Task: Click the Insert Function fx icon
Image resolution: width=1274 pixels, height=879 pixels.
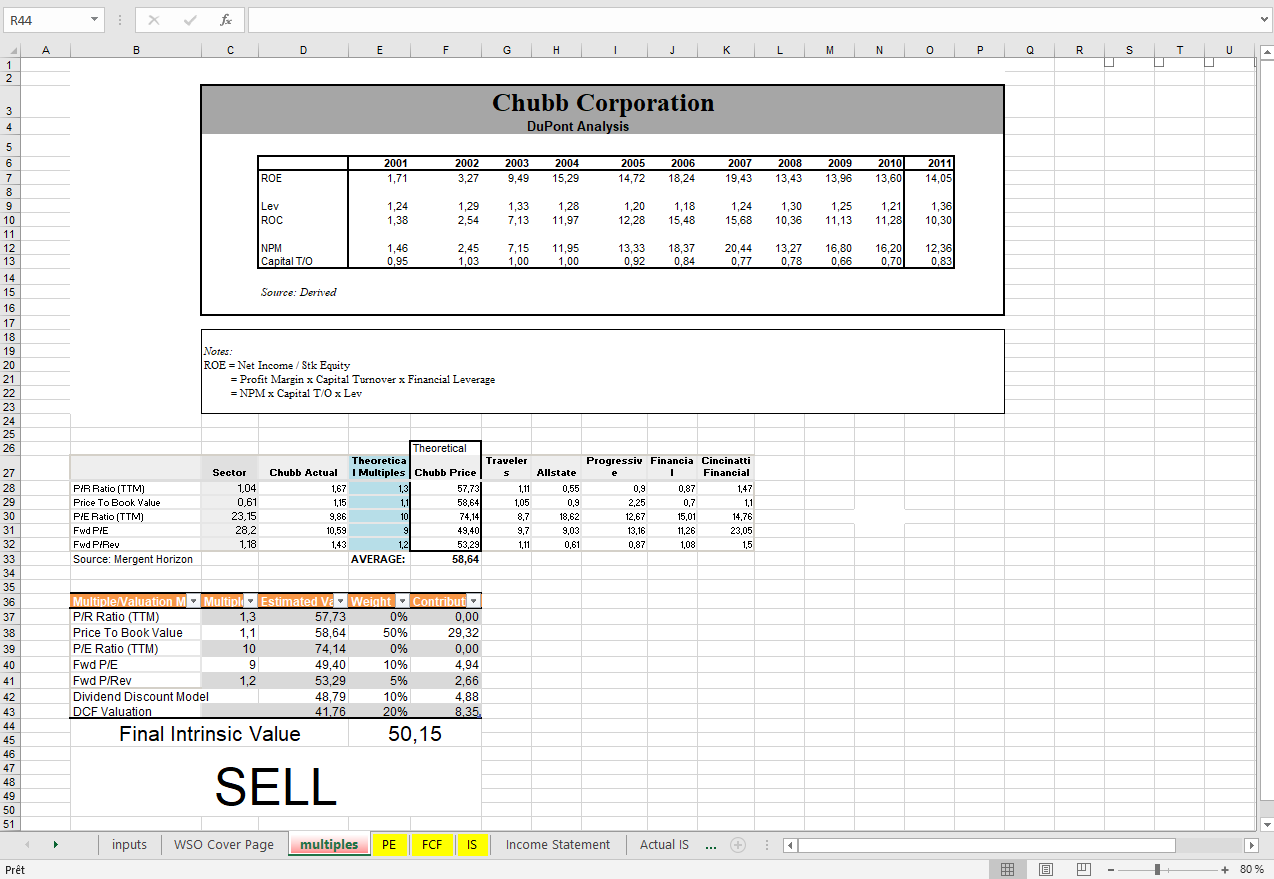Action: 226,20
